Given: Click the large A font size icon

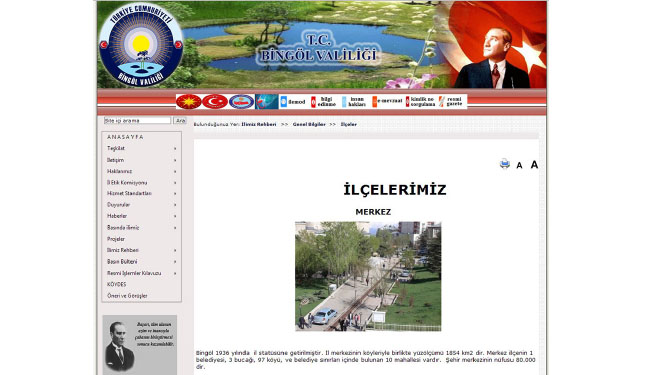Looking at the screenshot, I should click(534, 165).
